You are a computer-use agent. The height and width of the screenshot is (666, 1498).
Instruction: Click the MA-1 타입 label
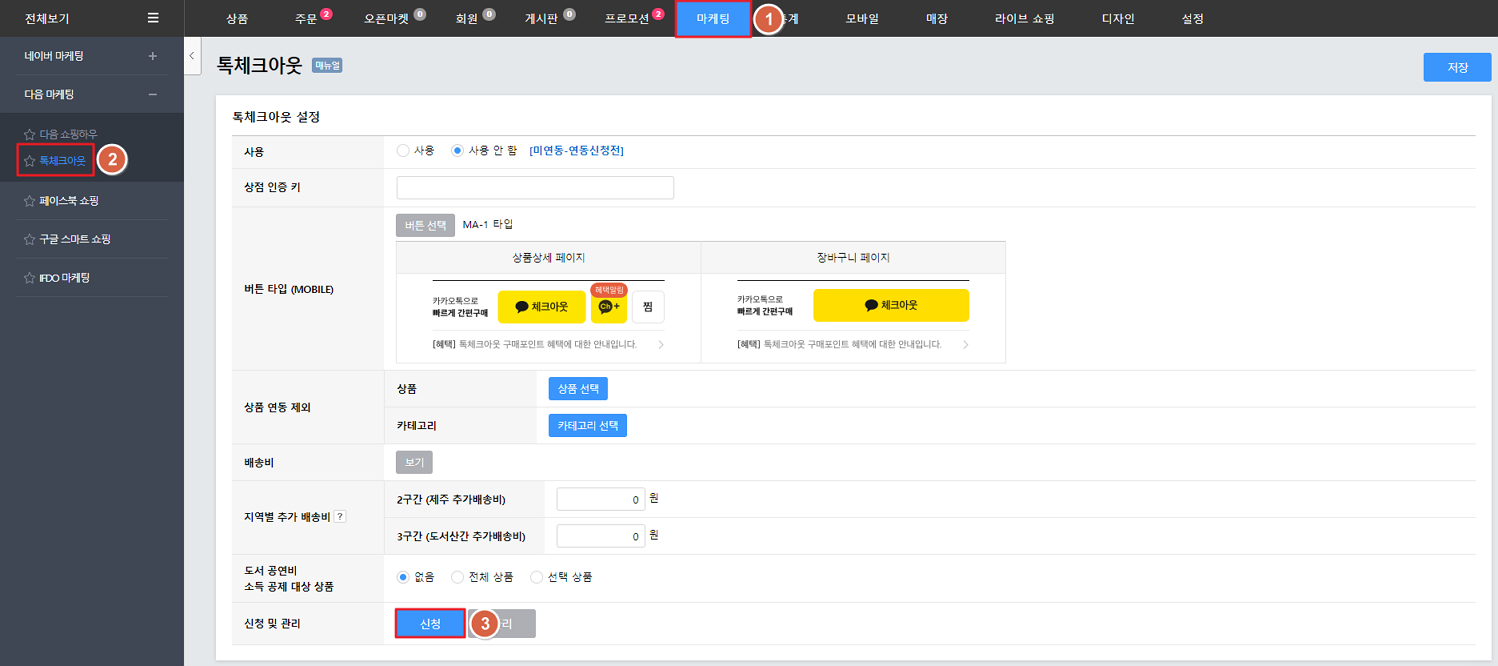[x=488, y=225]
